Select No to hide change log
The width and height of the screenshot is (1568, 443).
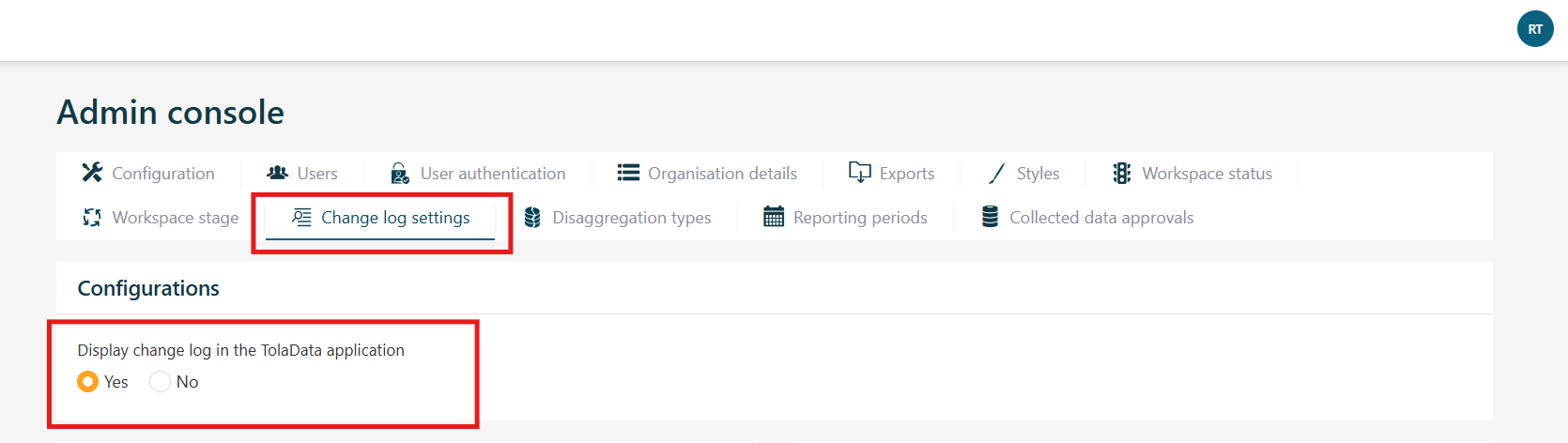click(x=160, y=382)
